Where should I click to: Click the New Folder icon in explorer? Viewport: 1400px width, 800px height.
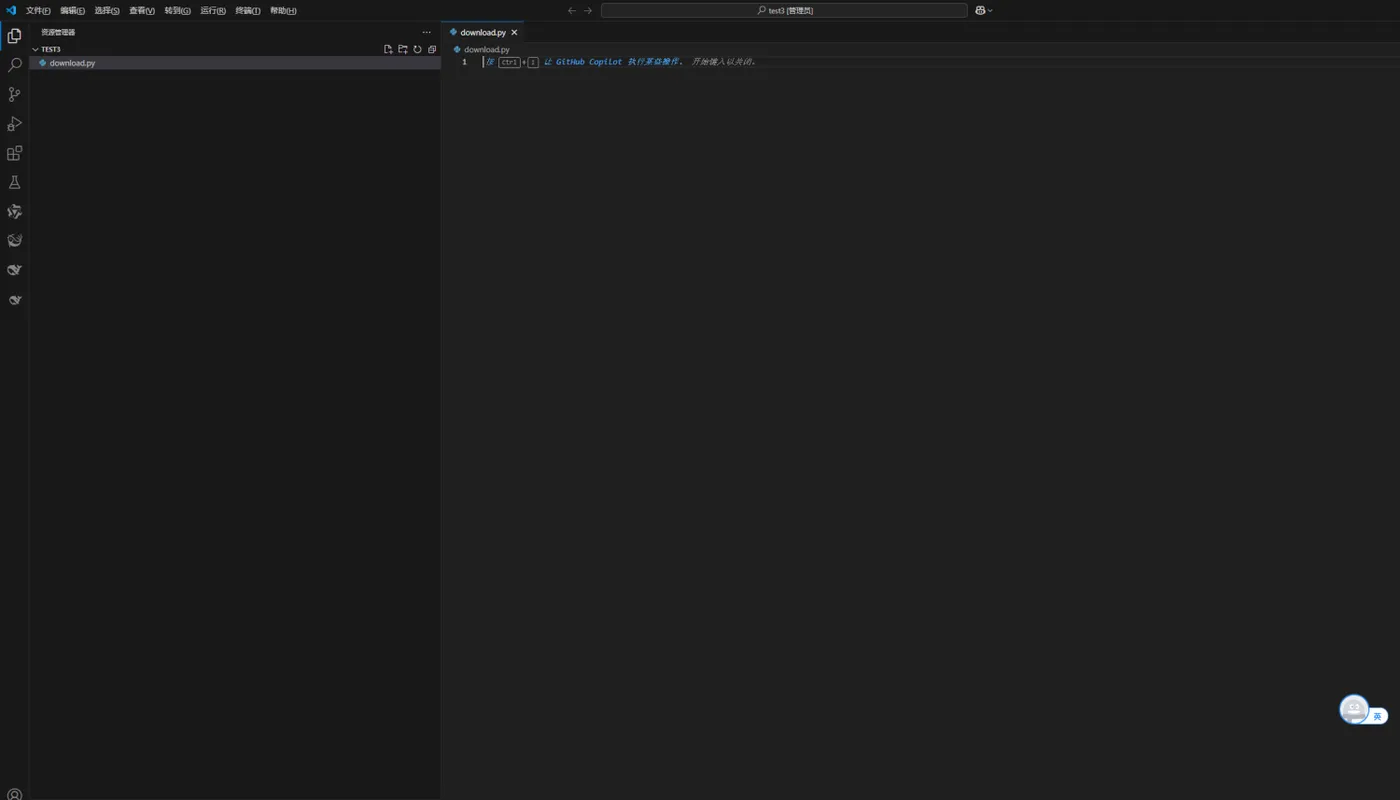pos(403,49)
